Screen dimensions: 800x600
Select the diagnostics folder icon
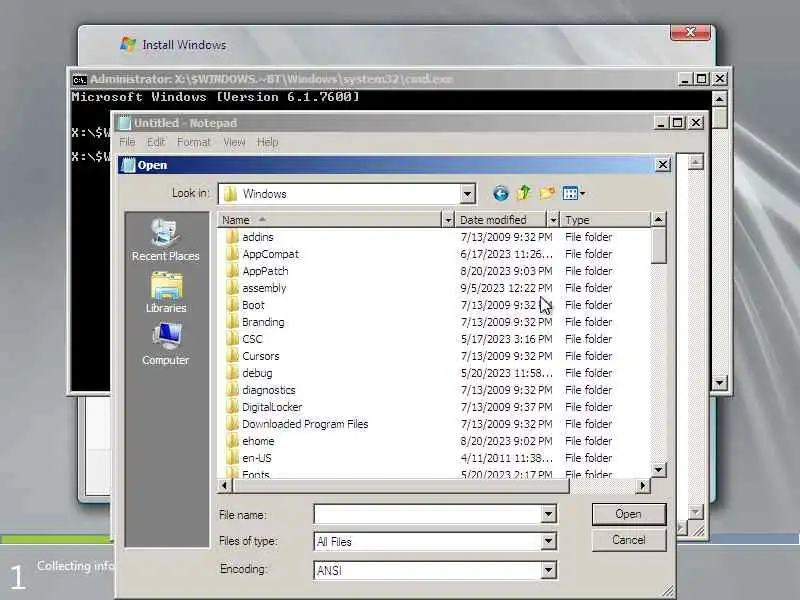coord(232,390)
